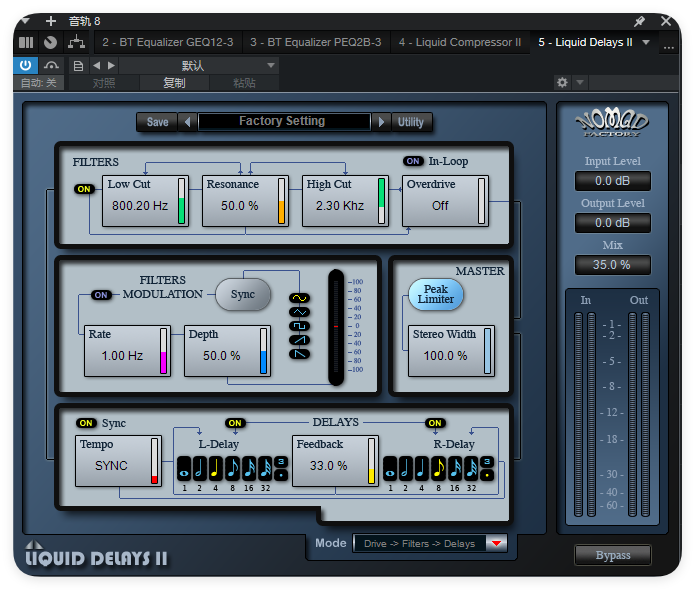Open the Utility button

coord(411,122)
